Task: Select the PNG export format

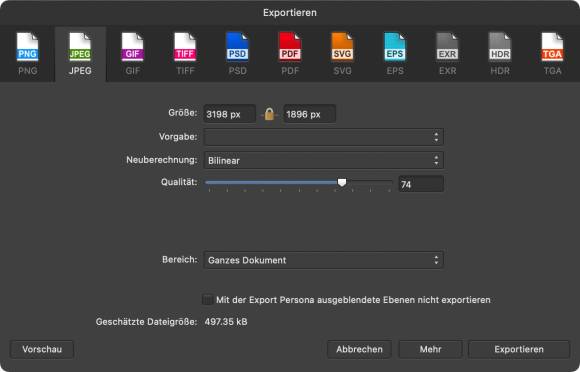Action: point(28,54)
